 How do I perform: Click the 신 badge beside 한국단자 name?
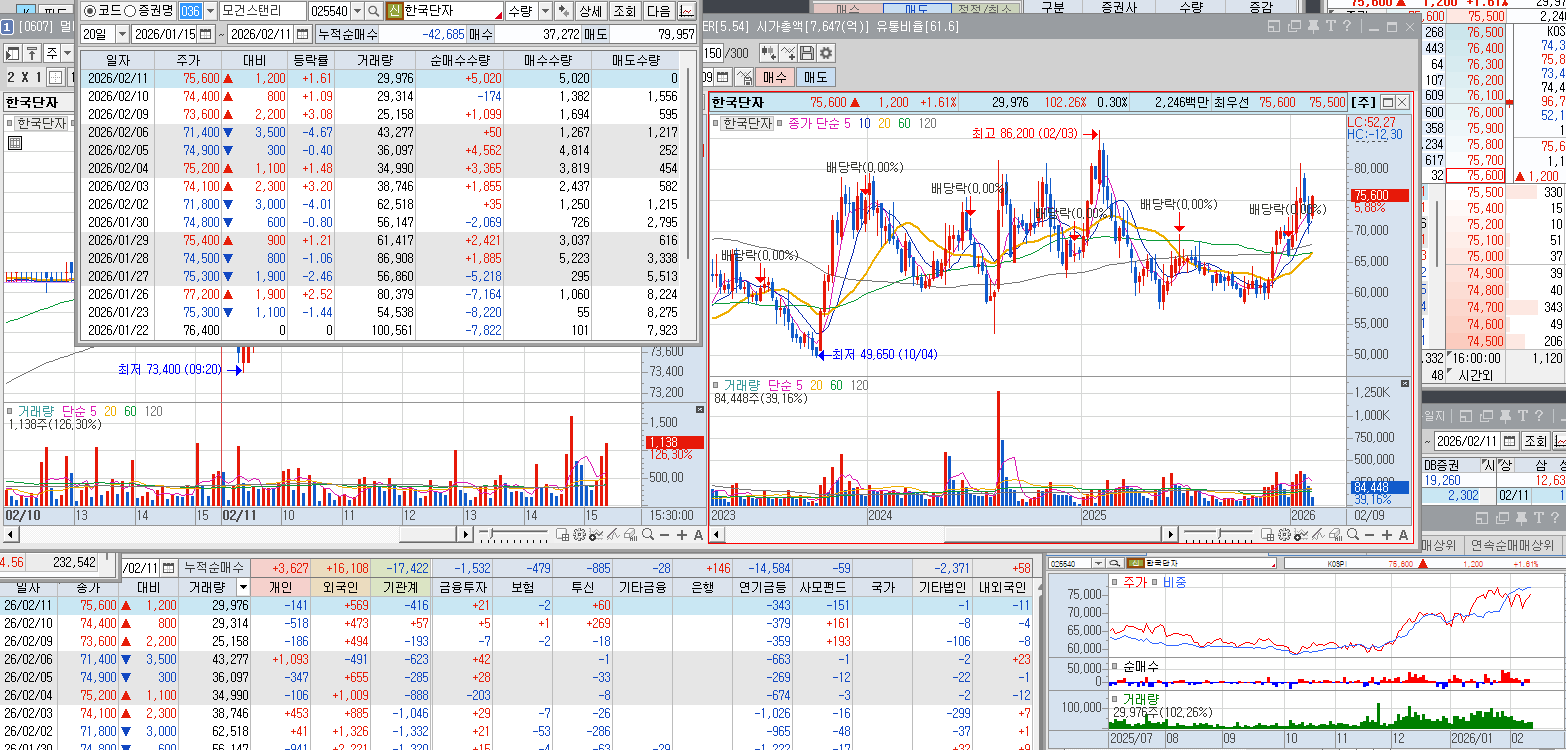pos(393,11)
